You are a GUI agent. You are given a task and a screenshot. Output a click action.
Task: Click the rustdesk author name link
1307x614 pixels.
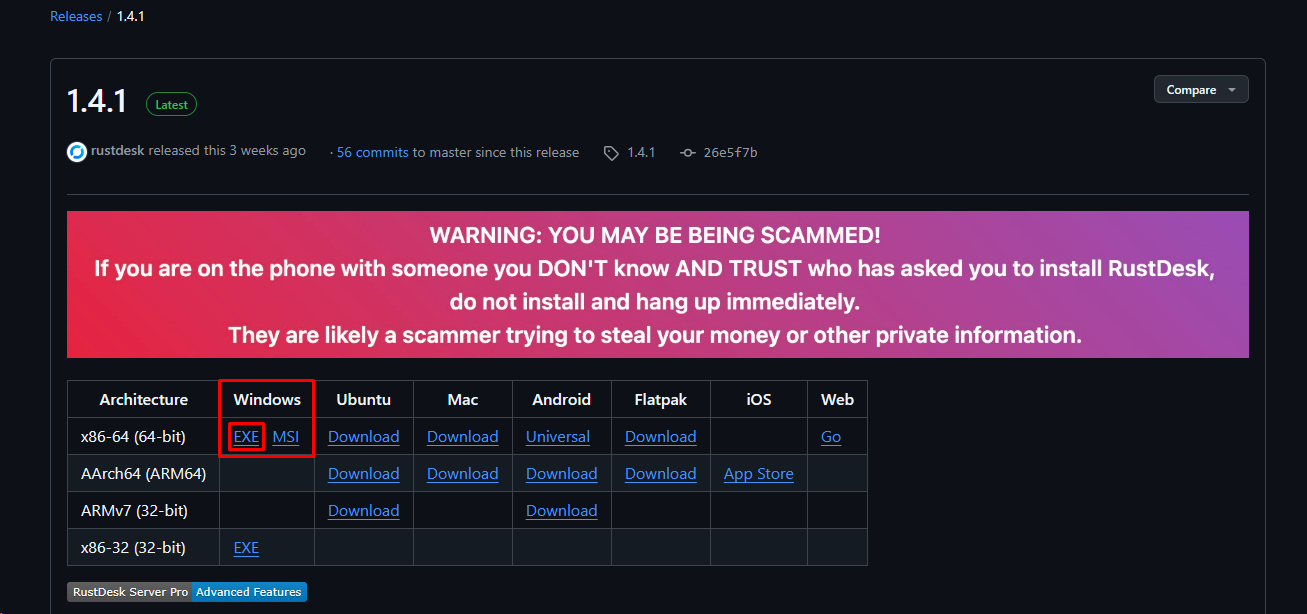[x=117, y=151]
